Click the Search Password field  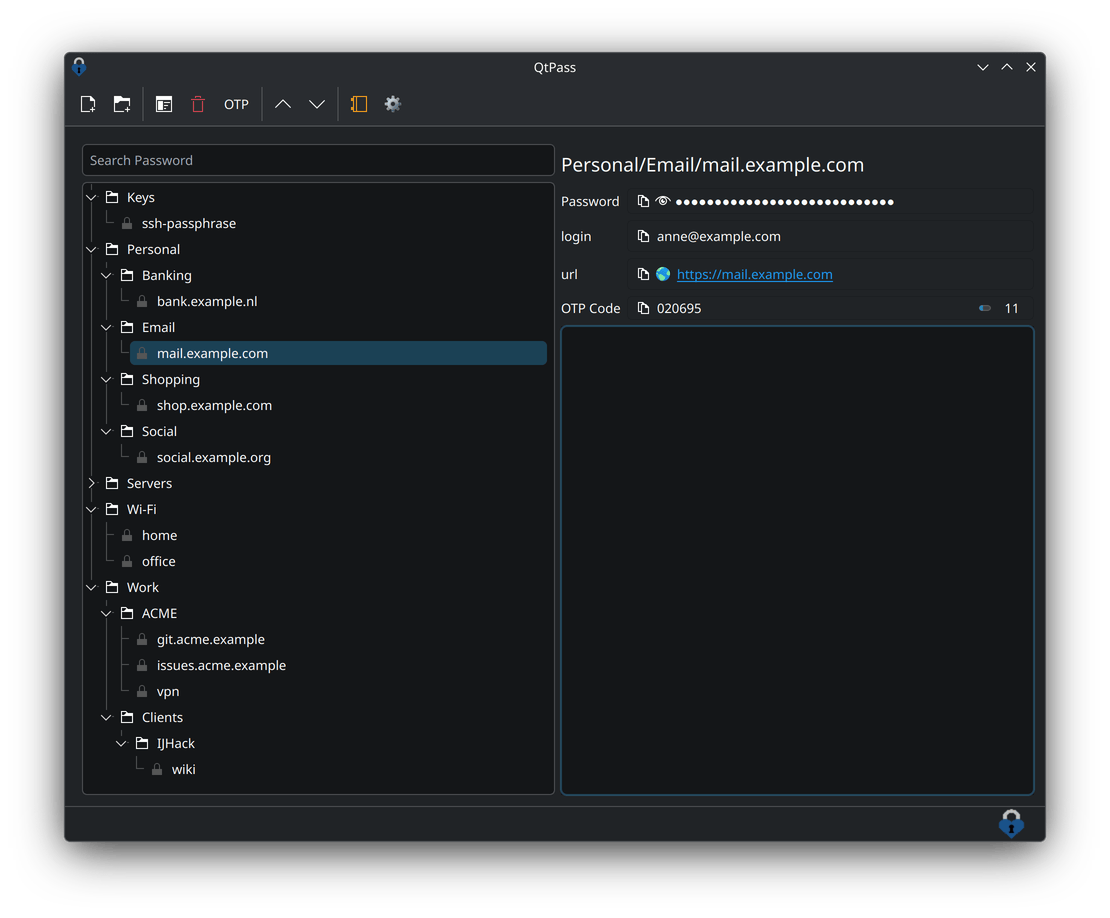tap(318, 160)
